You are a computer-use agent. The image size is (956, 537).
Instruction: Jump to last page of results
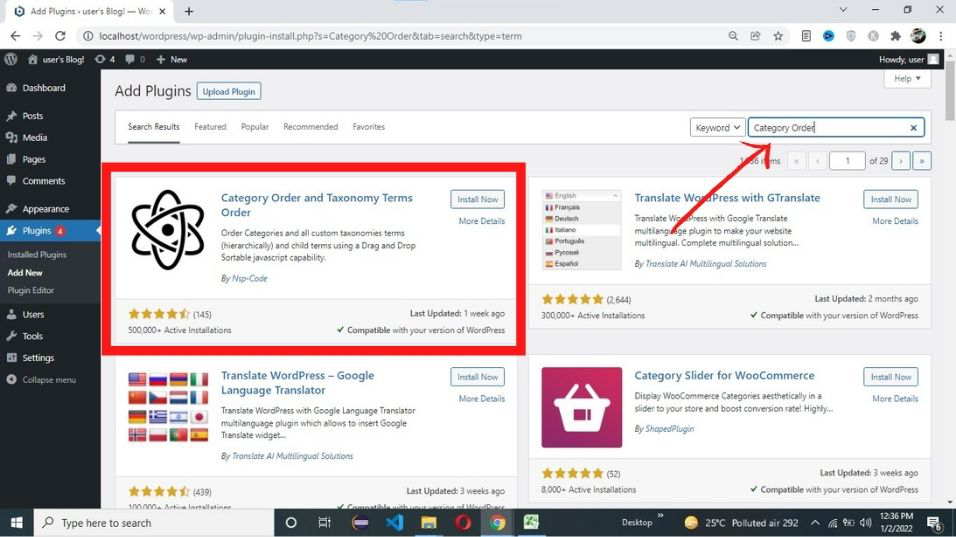coord(922,161)
